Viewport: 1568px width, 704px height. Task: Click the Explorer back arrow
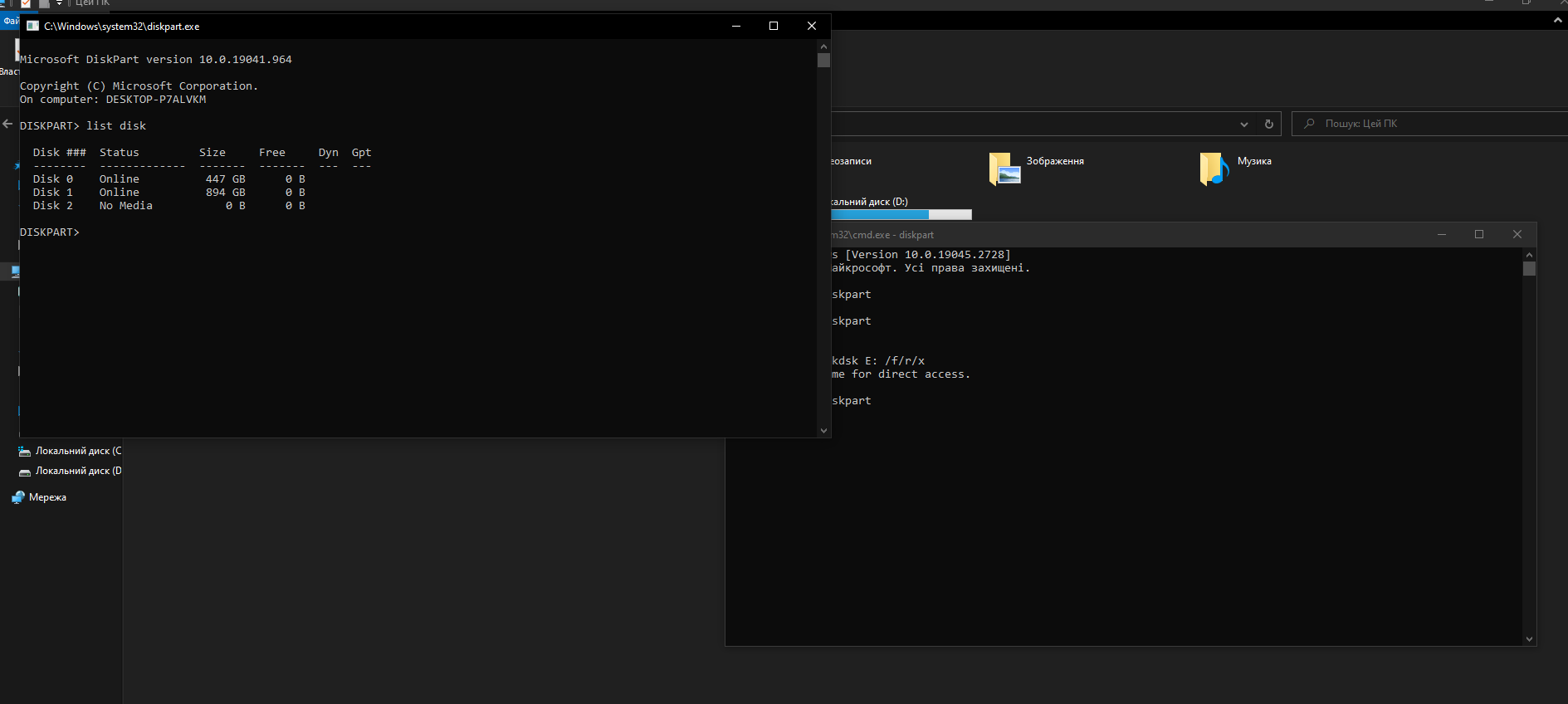[x=7, y=124]
